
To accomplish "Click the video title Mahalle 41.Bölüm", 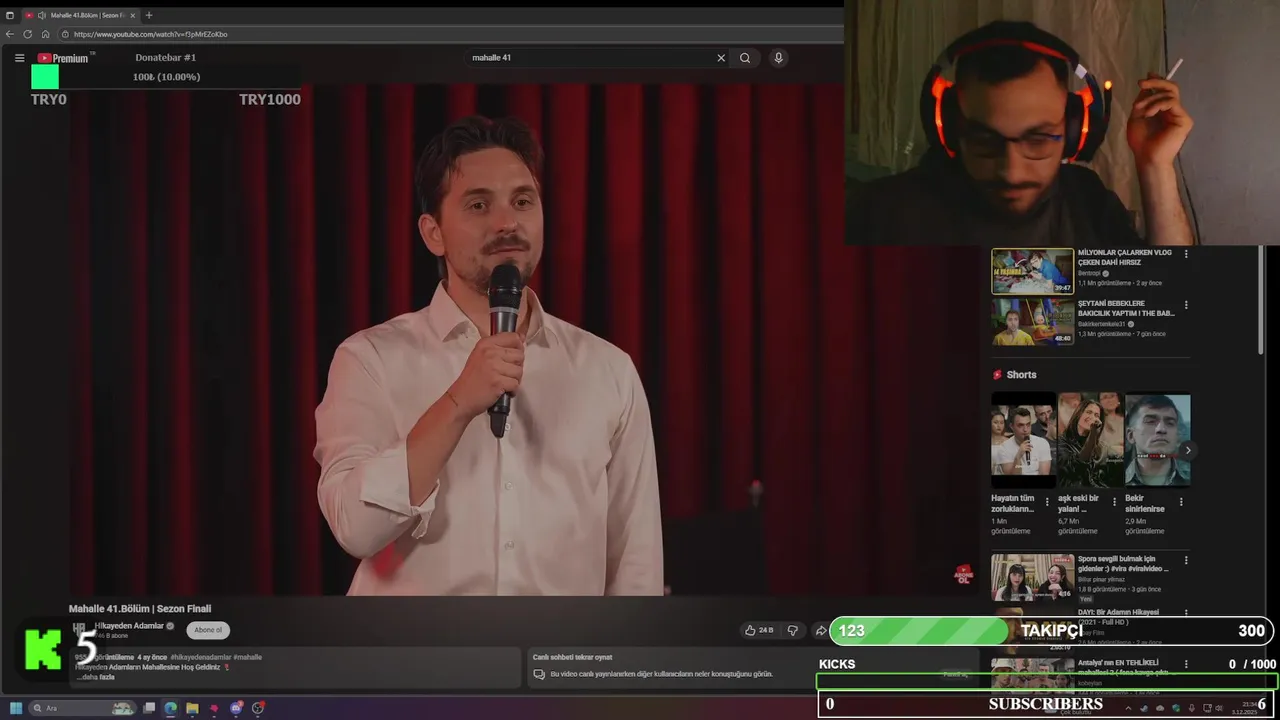I will [x=140, y=608].
